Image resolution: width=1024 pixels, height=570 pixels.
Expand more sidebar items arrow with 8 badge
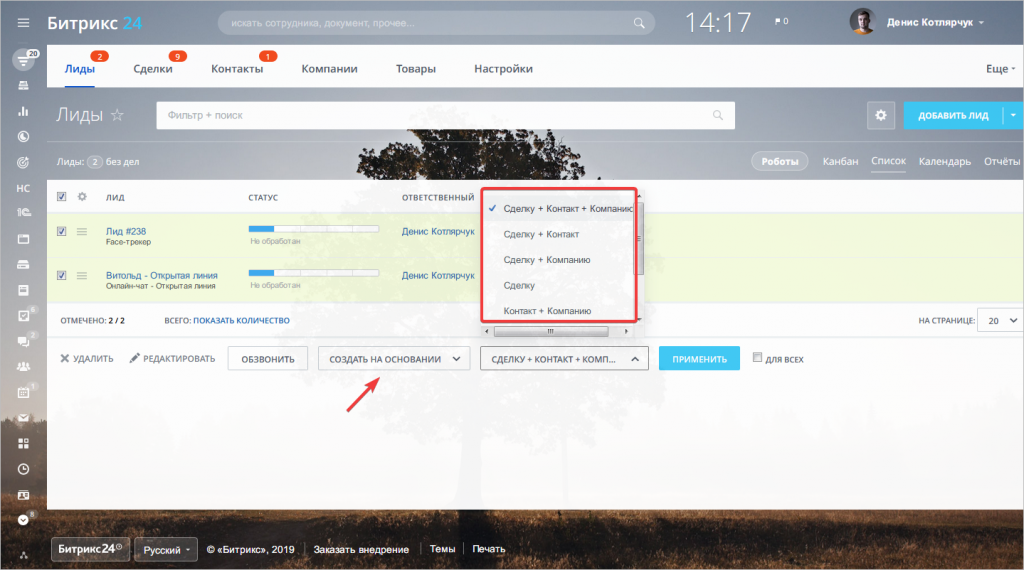(24, 520)
